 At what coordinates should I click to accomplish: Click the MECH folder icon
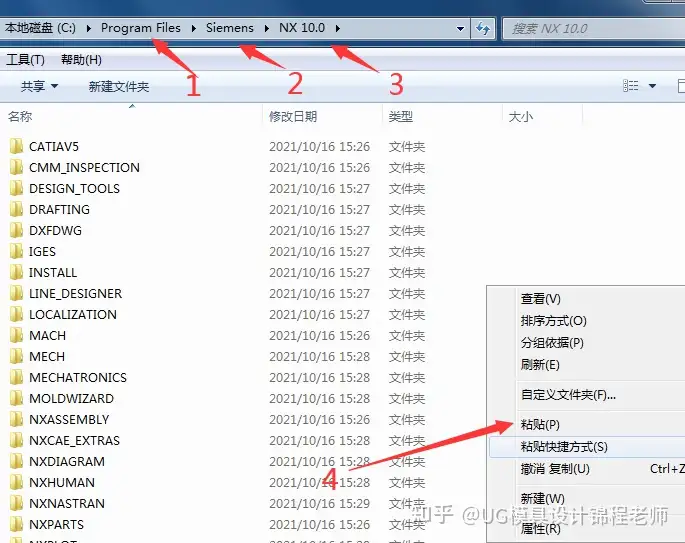click(x=16, y=356)
